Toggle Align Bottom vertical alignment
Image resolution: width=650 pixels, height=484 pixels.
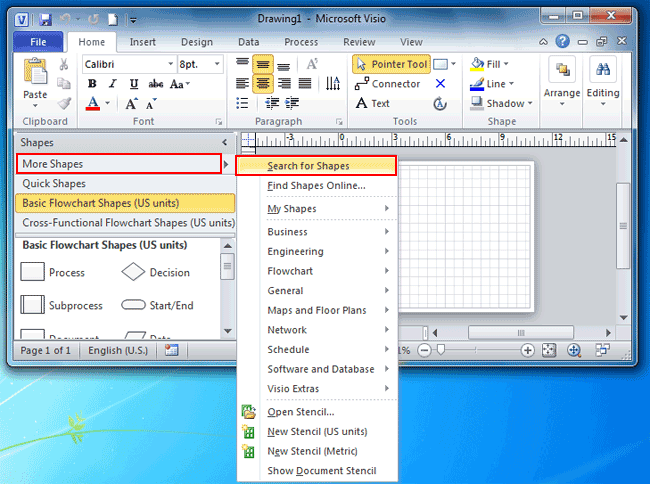pyautogui.click(x=284, y=65)
